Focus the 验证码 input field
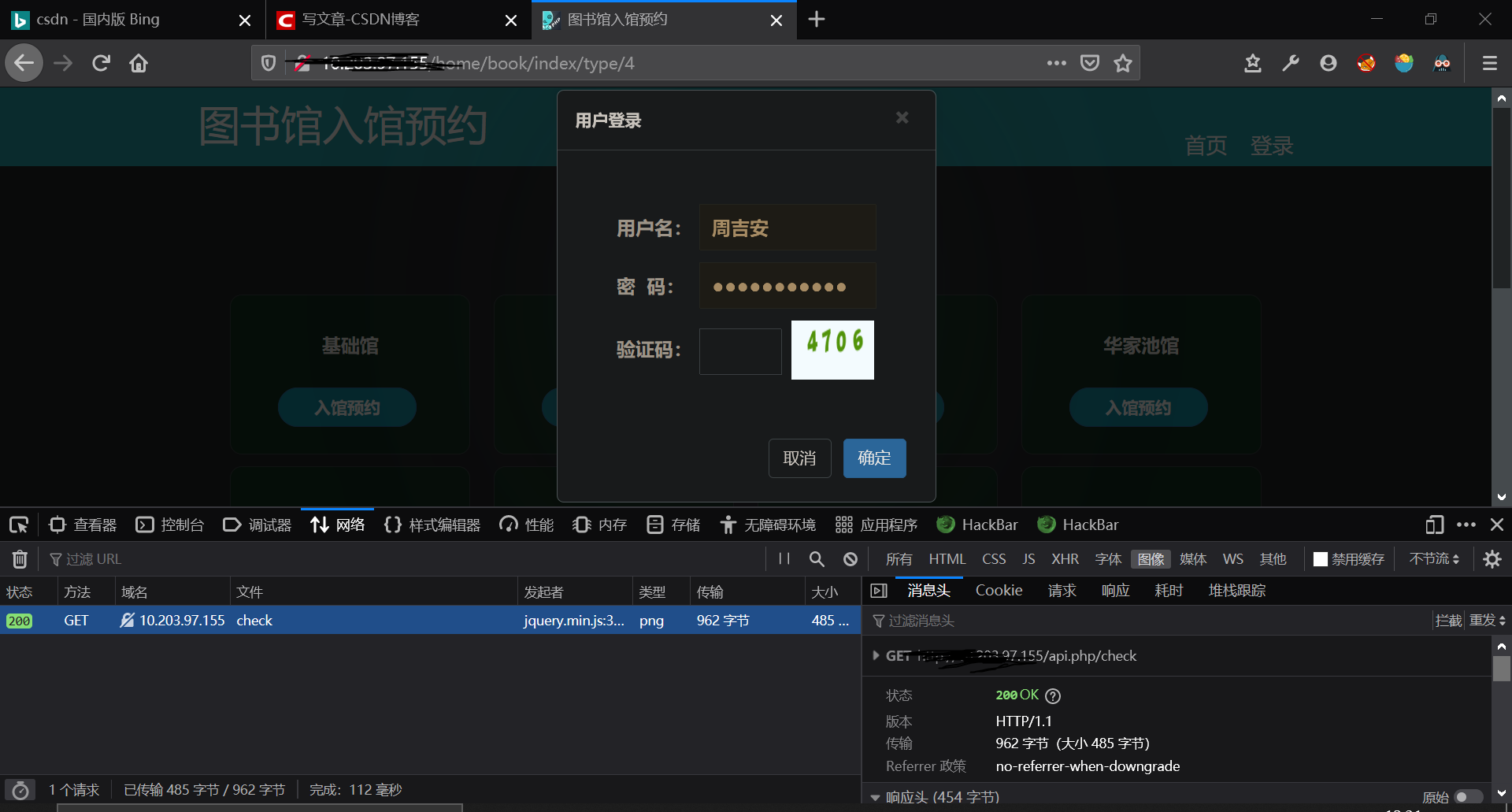The image size is (1512, 812). pos(740,351)
